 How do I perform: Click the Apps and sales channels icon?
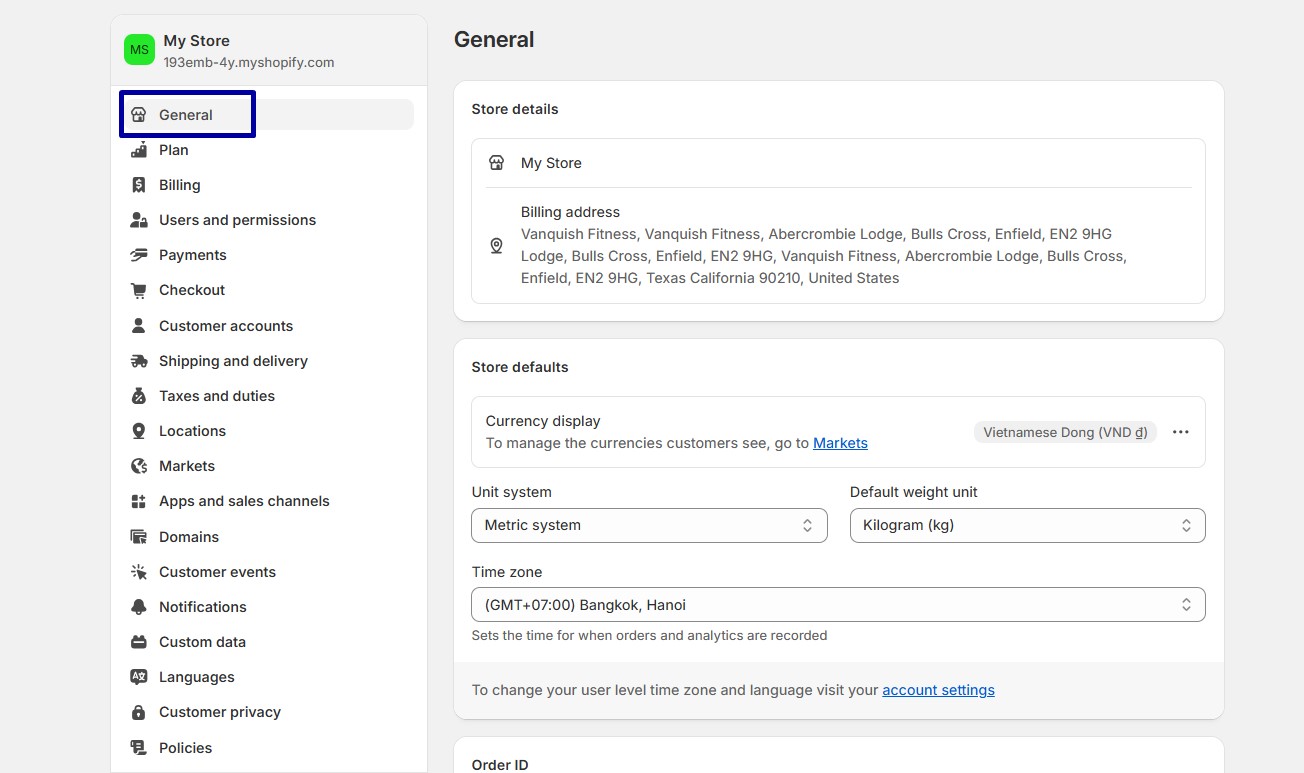click(x=139, y=501)
